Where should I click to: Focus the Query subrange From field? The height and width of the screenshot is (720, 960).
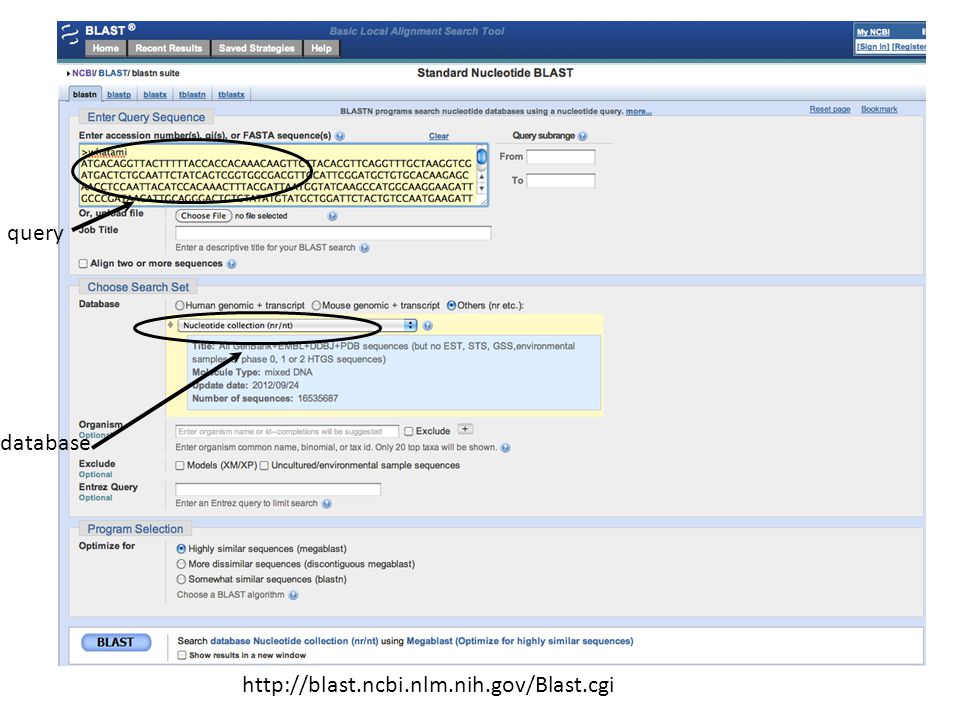(x=560, y=157)
